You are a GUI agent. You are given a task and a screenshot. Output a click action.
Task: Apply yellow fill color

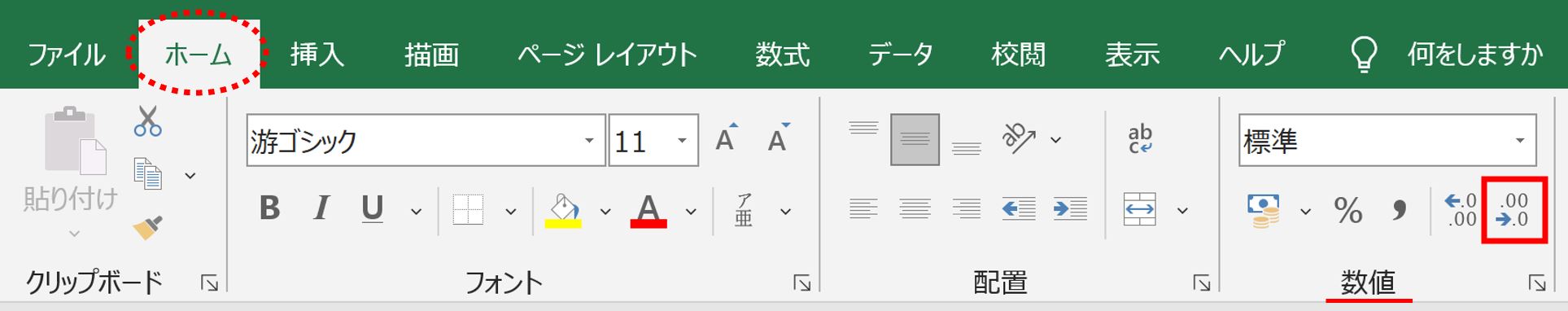click(x=564, y=210)
